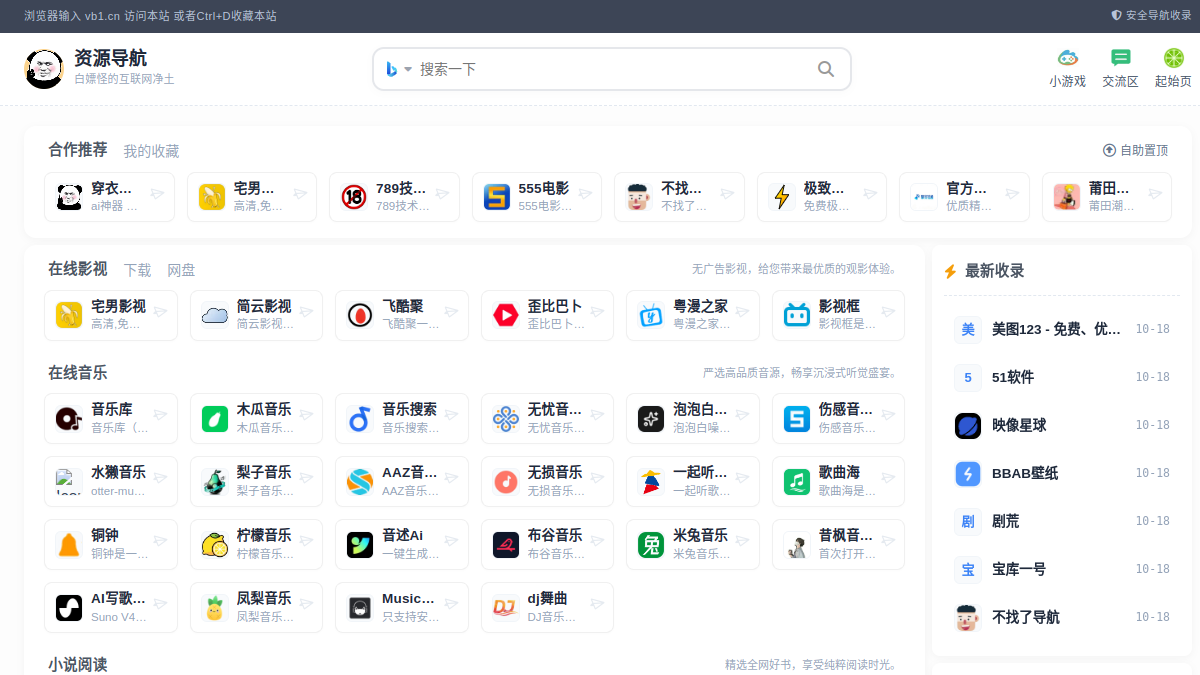Open the Bing search engine dropdown

click(x=399, y=69)
